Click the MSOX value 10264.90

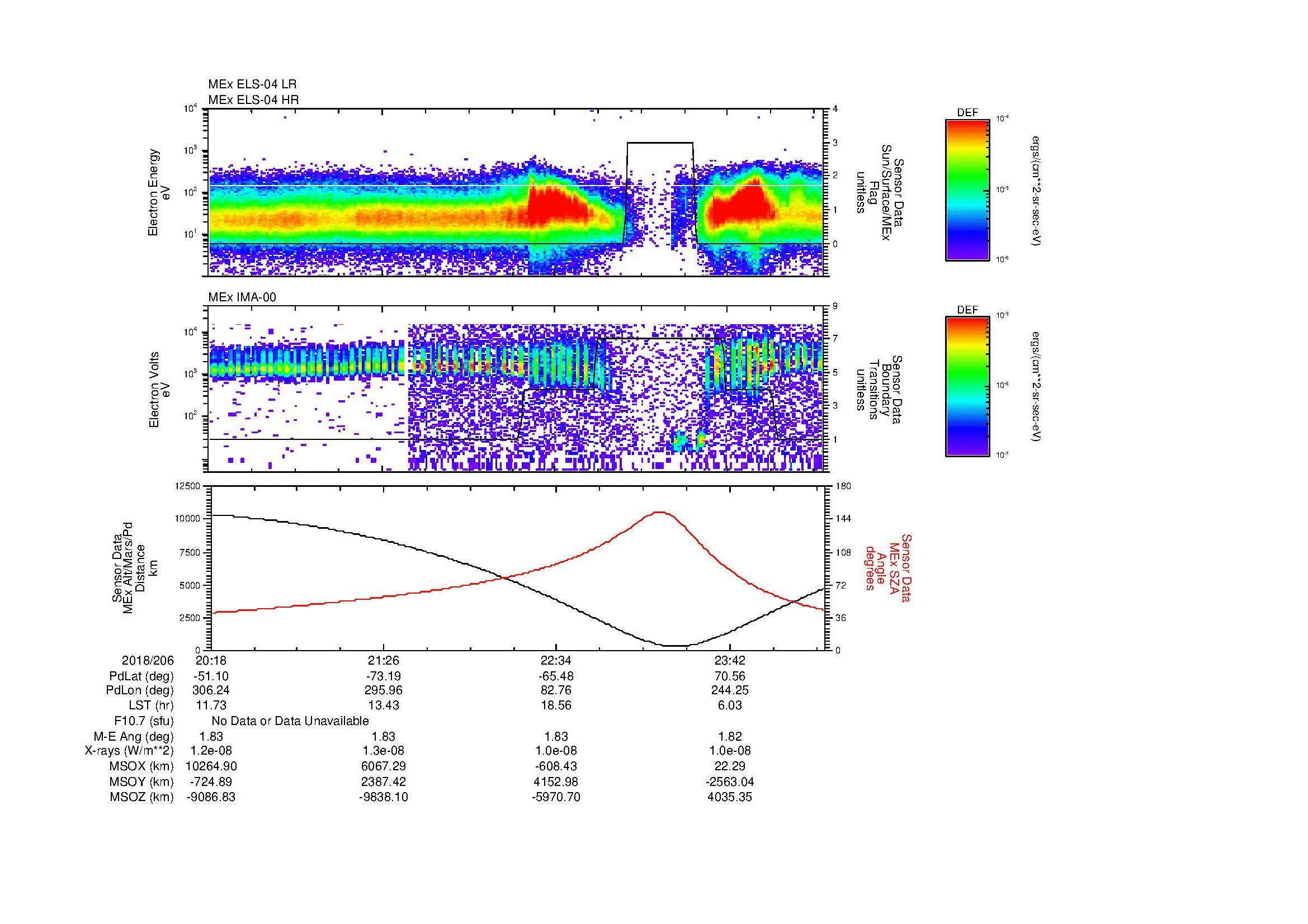[211, 766]
